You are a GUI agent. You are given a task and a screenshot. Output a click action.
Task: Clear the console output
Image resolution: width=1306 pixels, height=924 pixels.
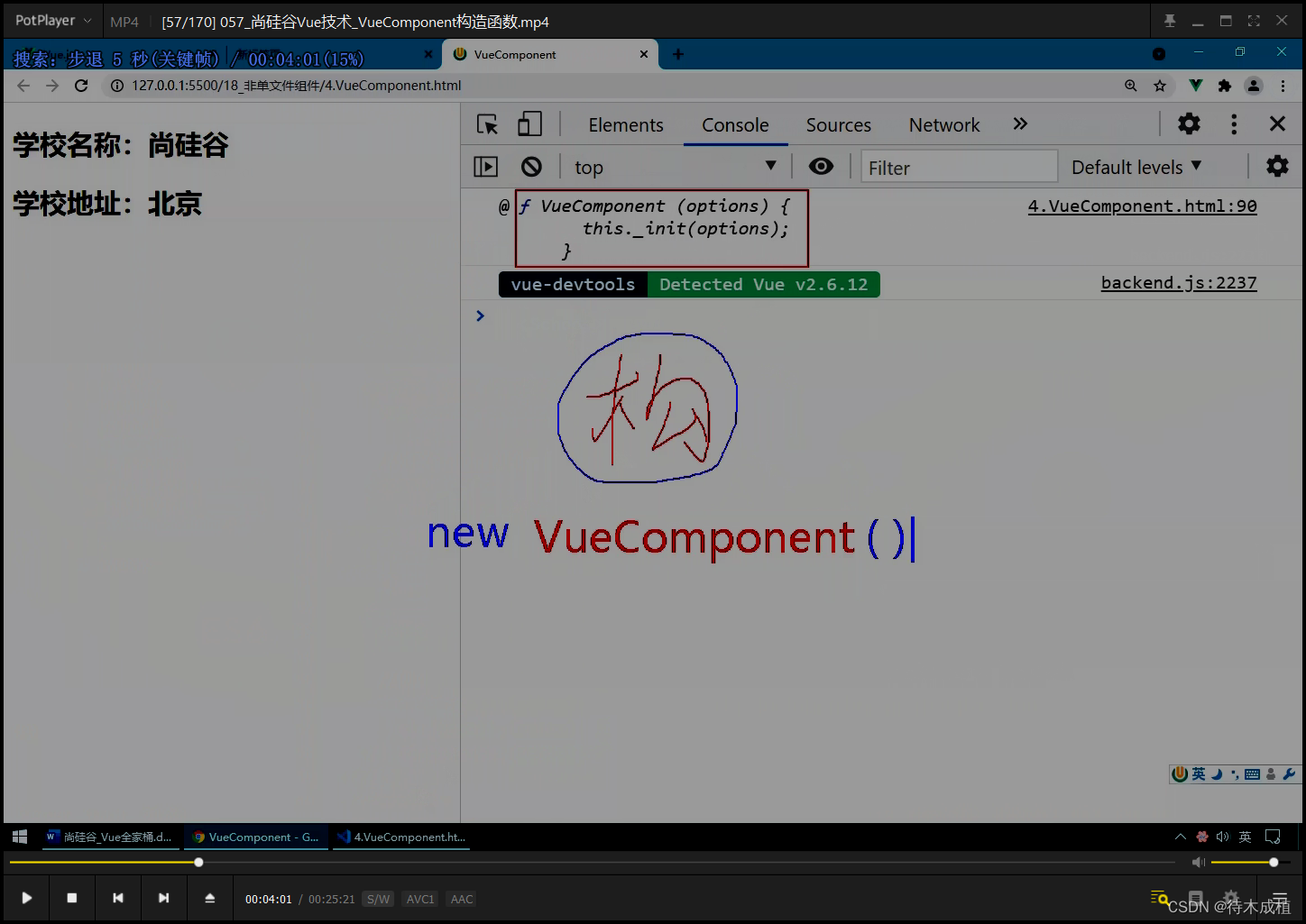coord(531,167)
